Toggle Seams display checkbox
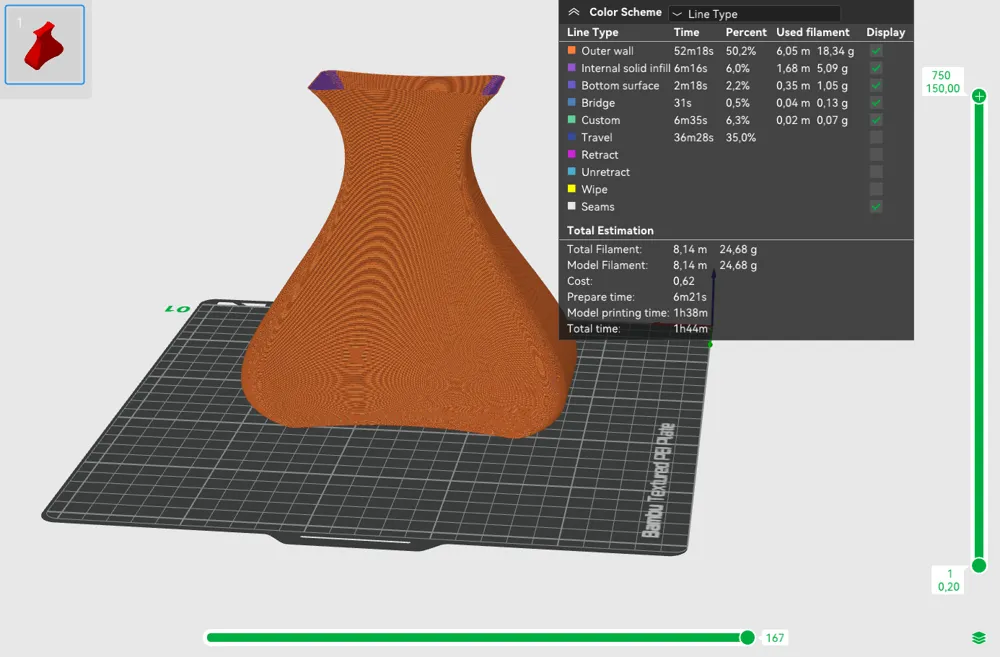The height and width of the screenshot is (657, 1000). tap(876, 207)
